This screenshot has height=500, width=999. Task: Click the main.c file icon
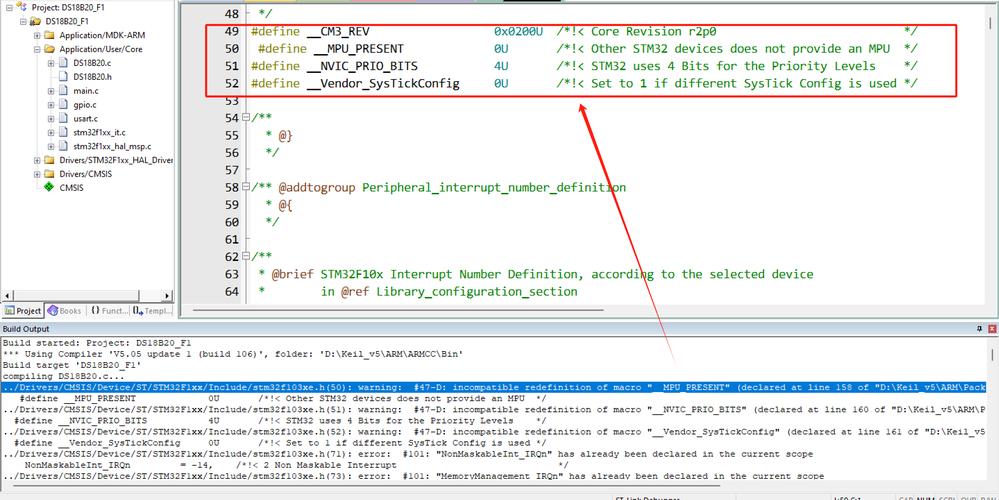(64, 90)
